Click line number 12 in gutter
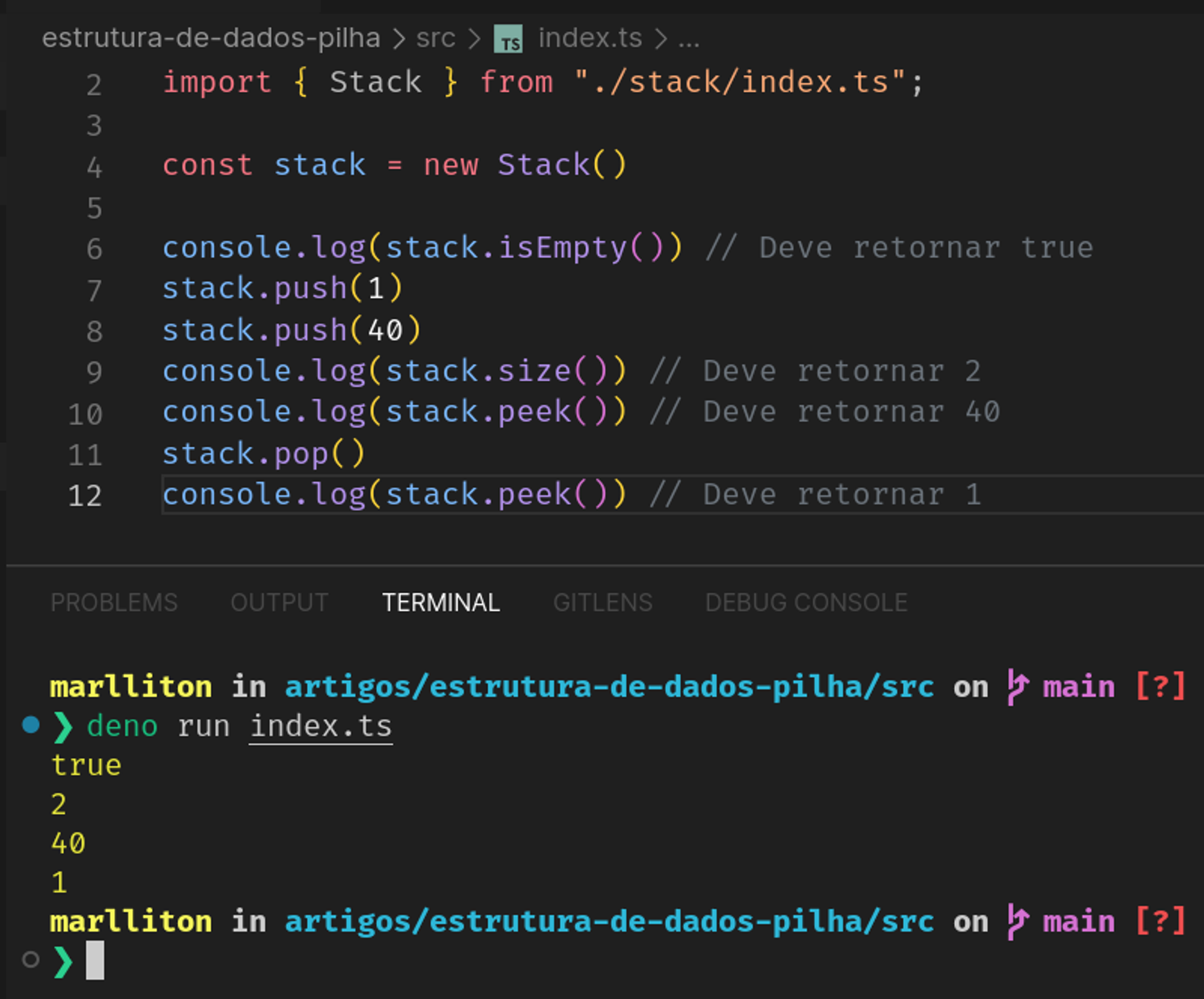1204x999 pixels. click(x=85, y=496)
